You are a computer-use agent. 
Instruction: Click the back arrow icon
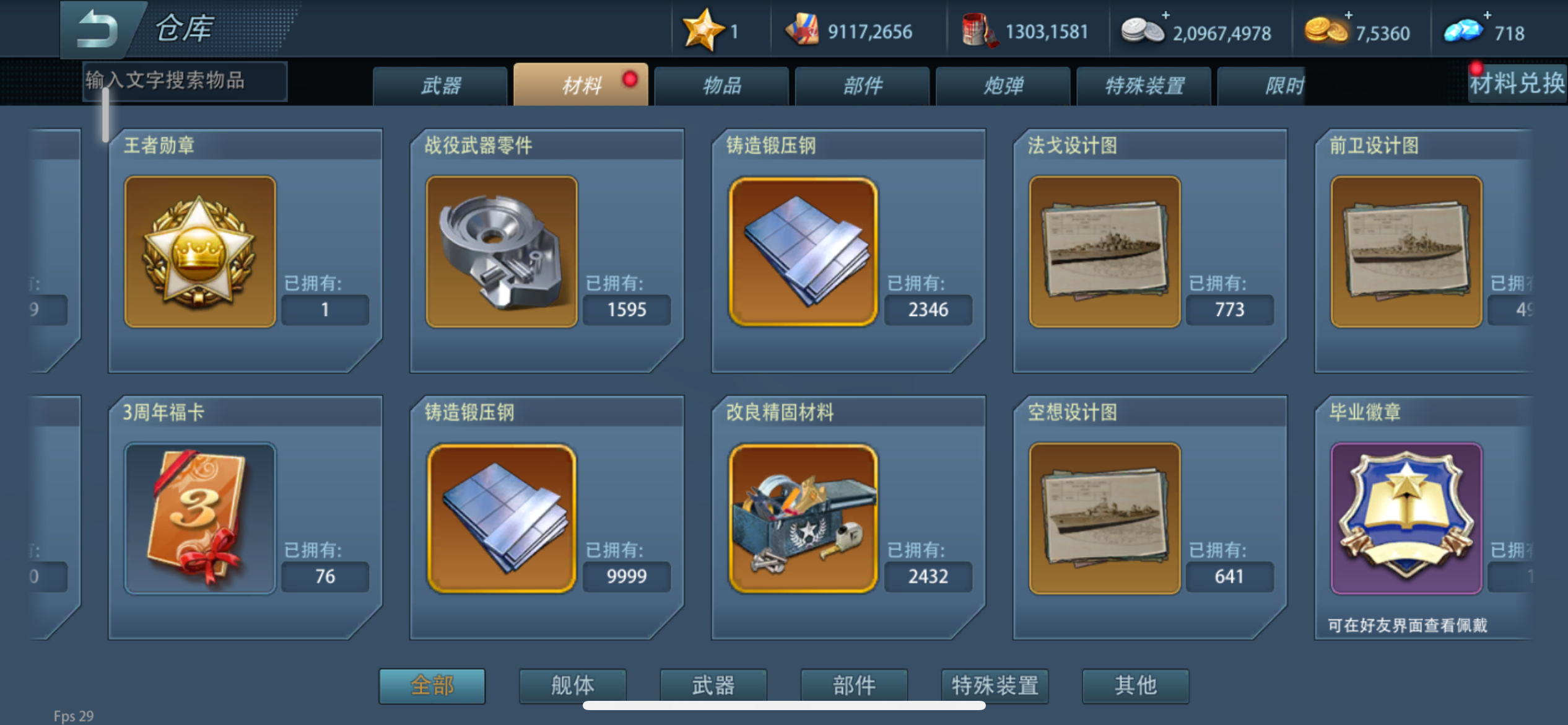97,29
